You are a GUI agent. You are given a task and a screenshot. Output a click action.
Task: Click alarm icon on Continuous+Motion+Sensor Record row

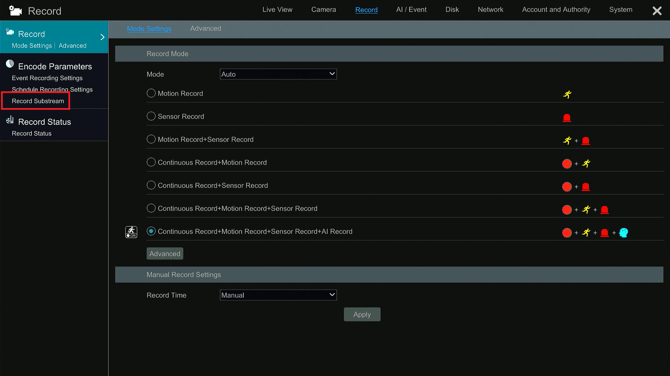(x=604, y=210)
